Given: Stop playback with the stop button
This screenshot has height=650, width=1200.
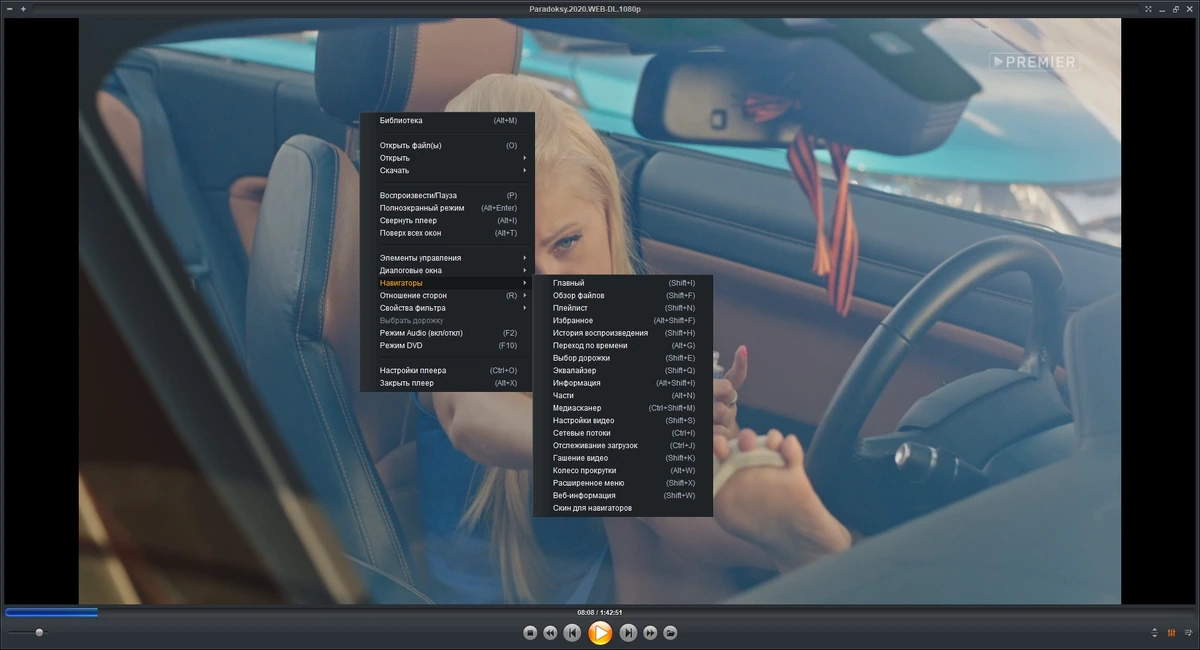Looking at the screenshot, I should pos(530,632).
